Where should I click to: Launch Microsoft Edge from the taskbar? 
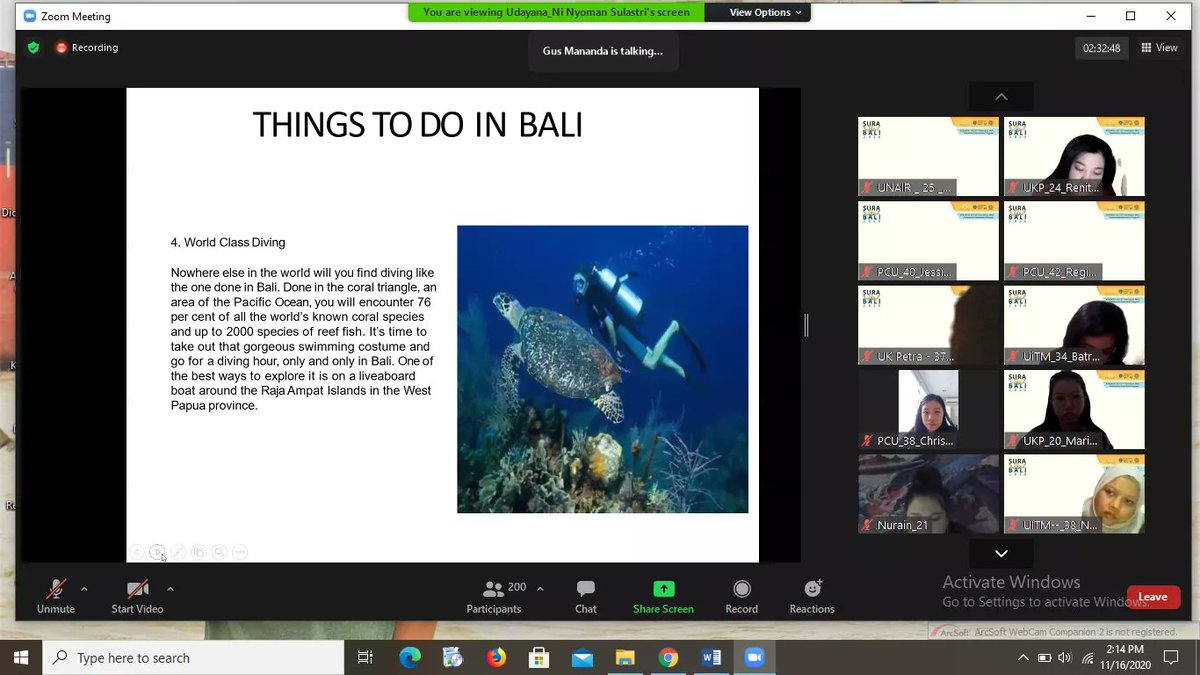point(410,657)
